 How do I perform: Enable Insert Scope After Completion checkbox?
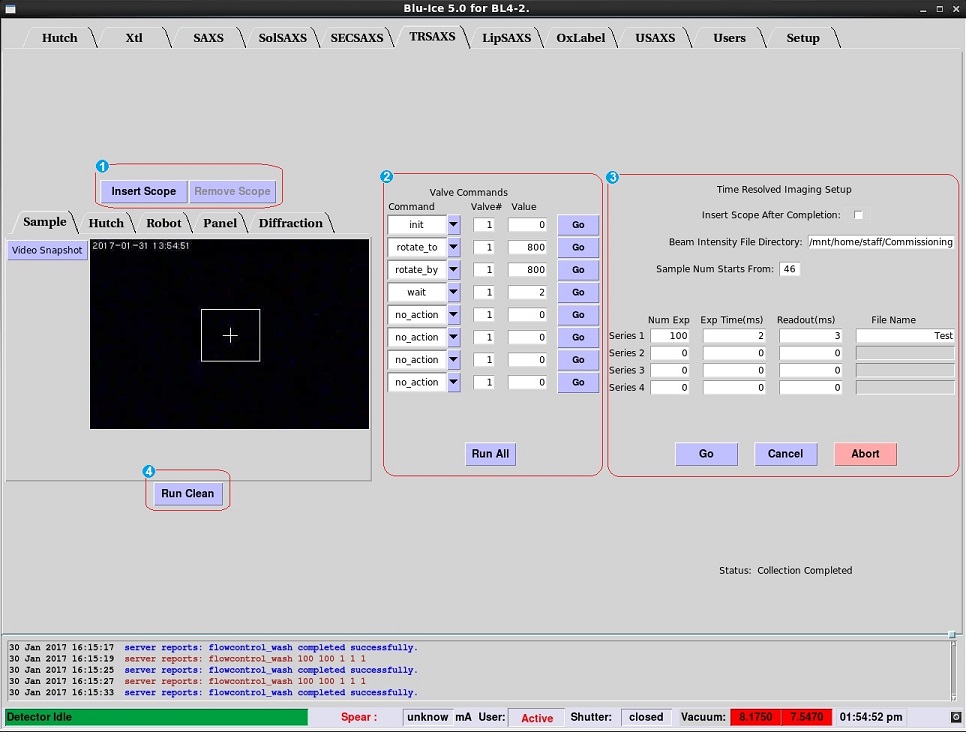858,215
